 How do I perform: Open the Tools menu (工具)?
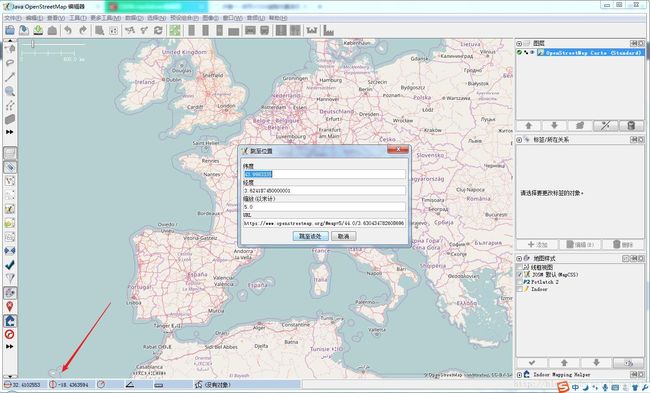pos(78,18)
